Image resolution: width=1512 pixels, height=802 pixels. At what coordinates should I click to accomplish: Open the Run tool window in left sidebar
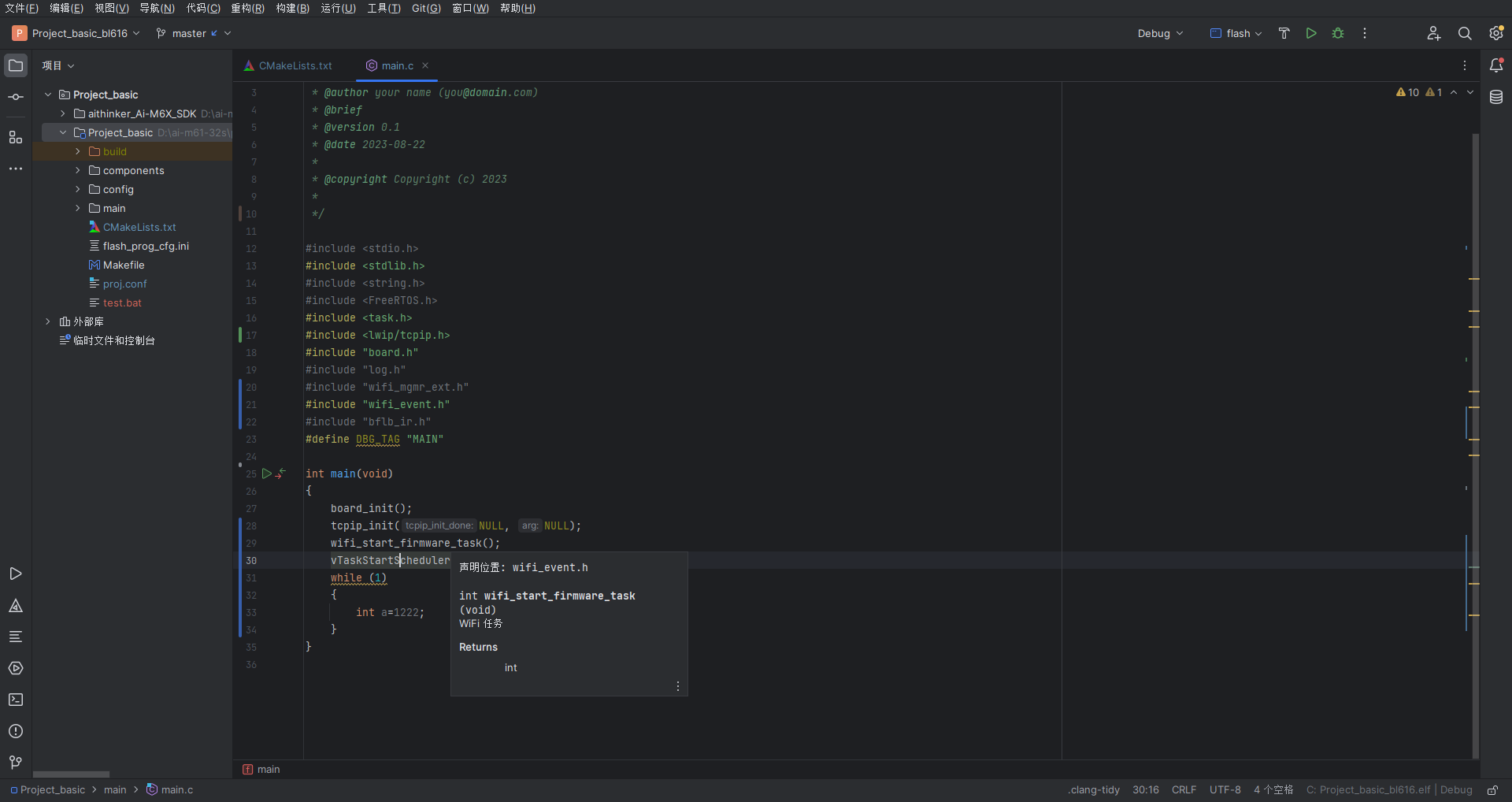click(x=16, y=574)
